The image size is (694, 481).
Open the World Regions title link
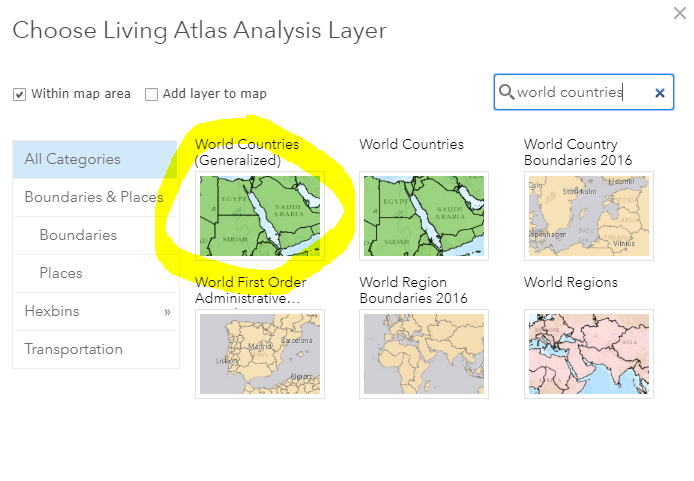point(571,282)
